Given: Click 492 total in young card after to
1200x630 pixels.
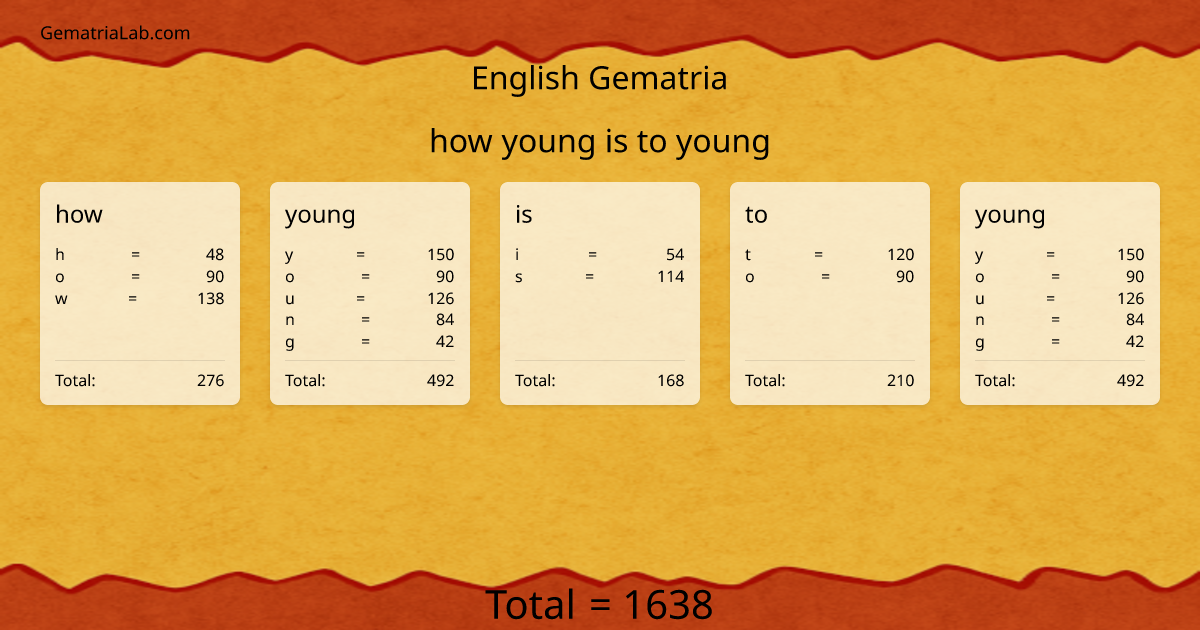Looking at the screenshot, I should pyautogui.click(x=1131, y=380).
